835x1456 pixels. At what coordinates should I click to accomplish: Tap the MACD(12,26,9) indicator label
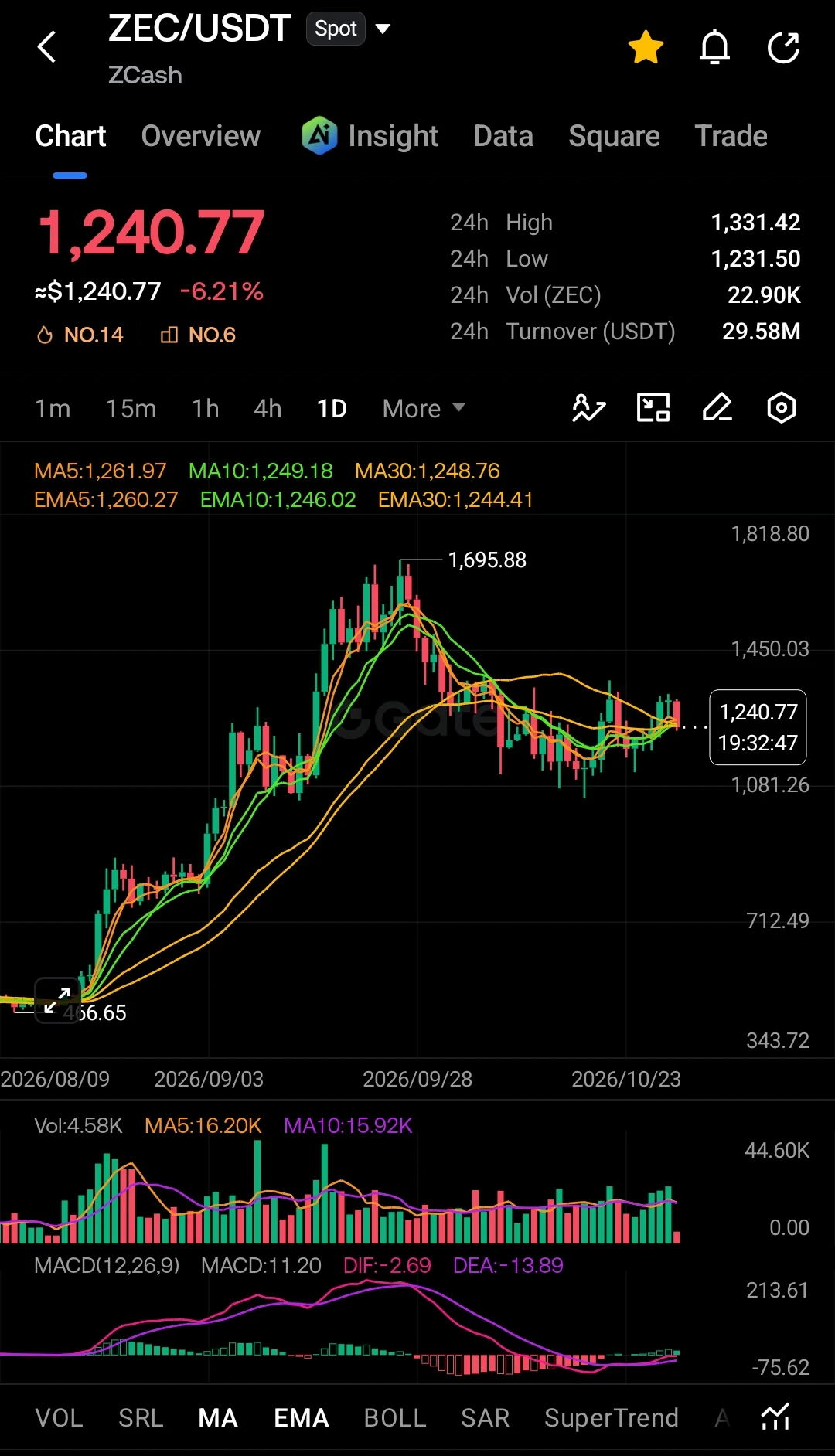tap(107, 1266)
